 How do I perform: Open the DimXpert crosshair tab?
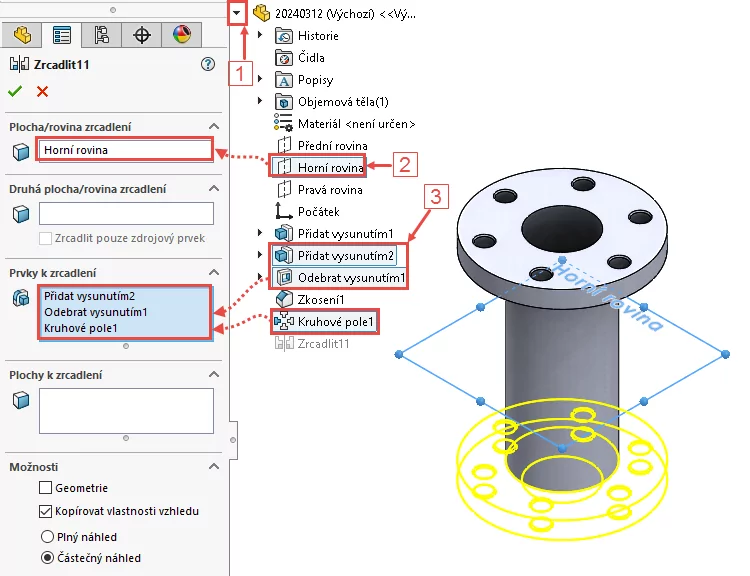click(142, 35)
